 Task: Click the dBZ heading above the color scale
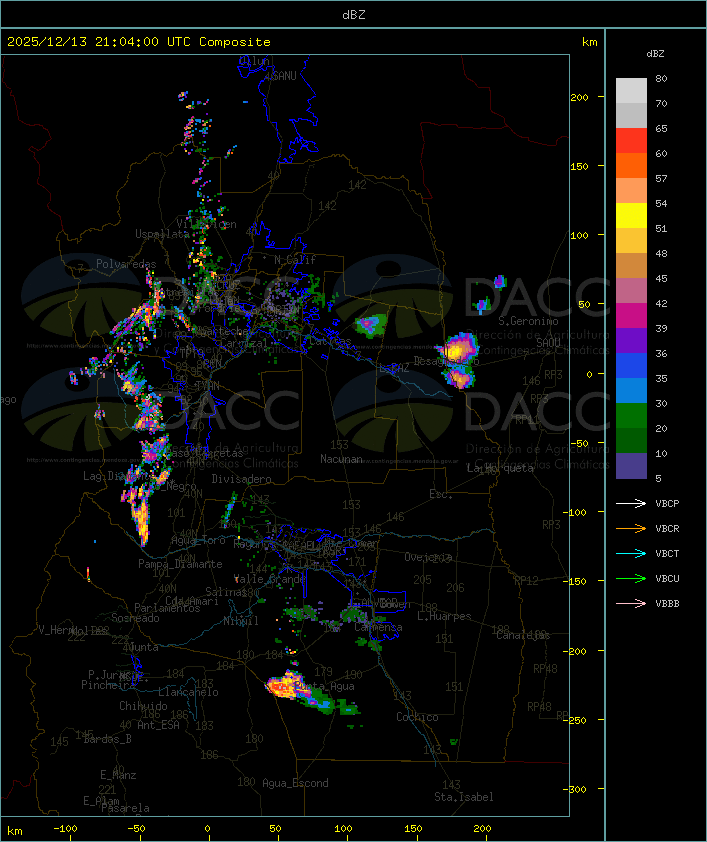[x=655, y=54]
